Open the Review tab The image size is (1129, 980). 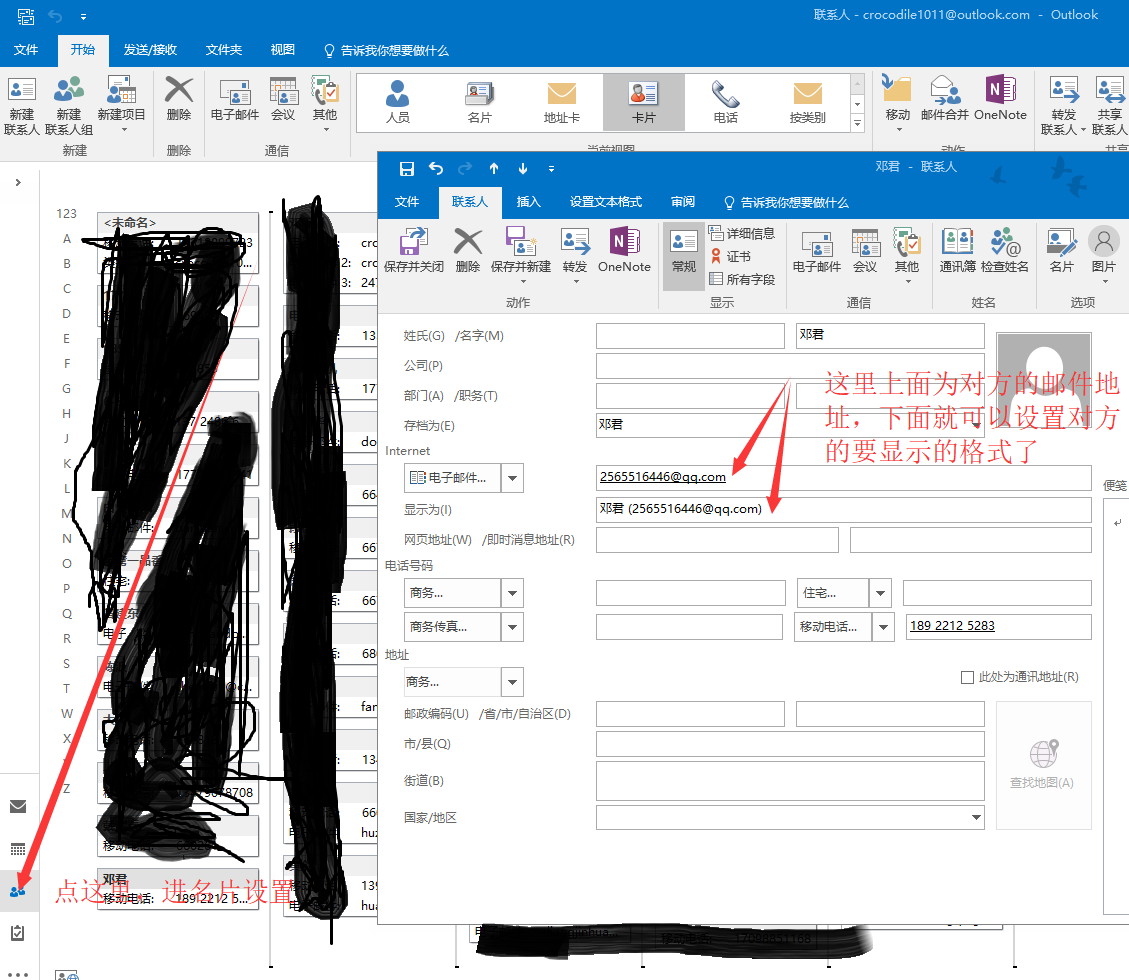click(x=683, y=202)
